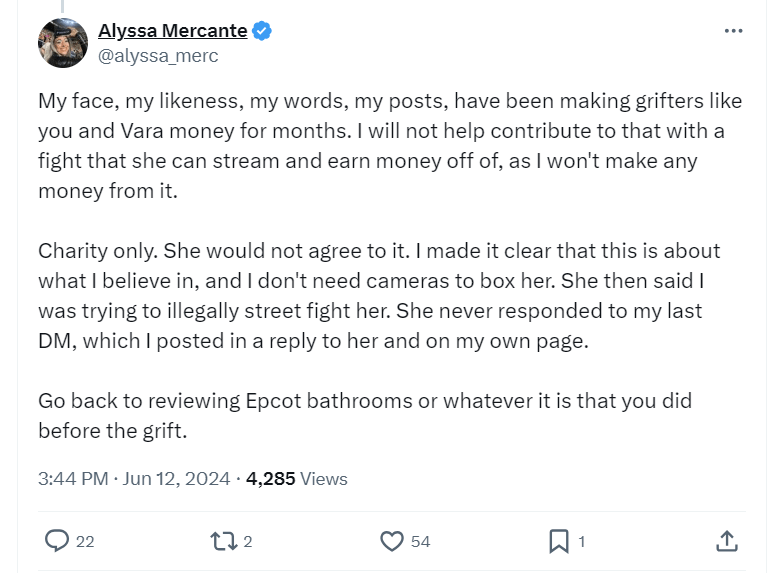Click the thread connector line above the avatar
This screenshot has width=771, height=573.
coord(62,6)
